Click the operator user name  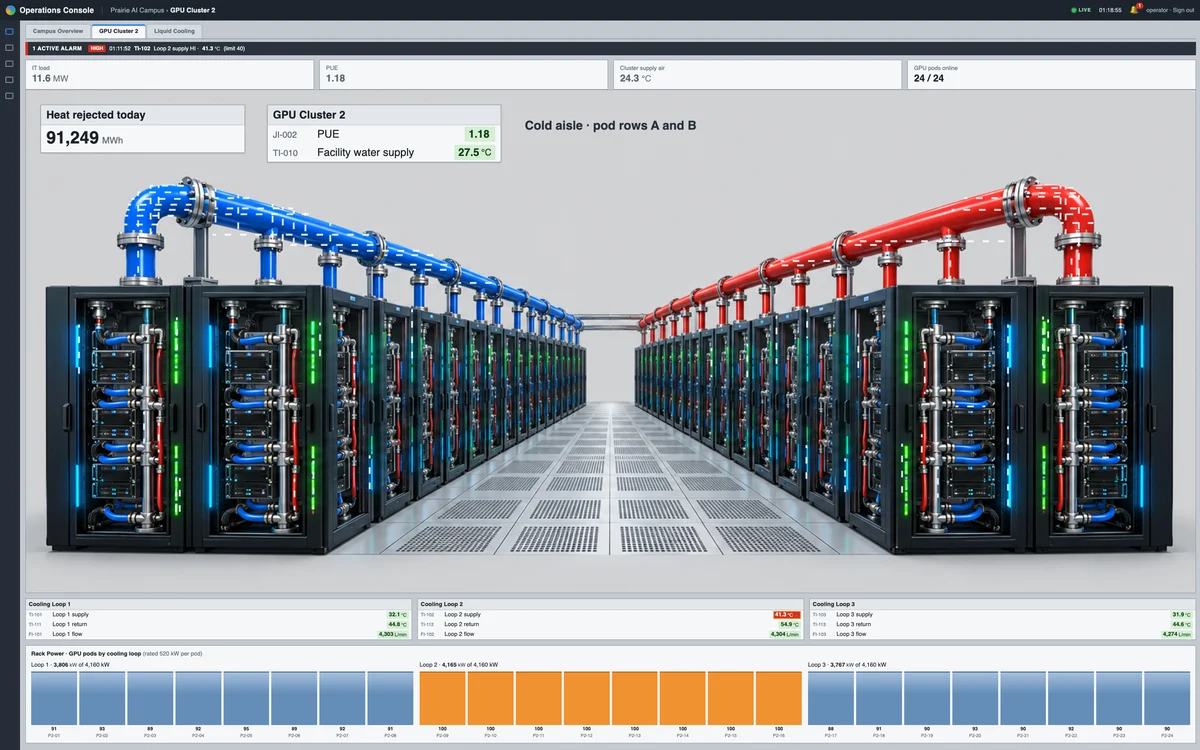[x=1156, y=9]
